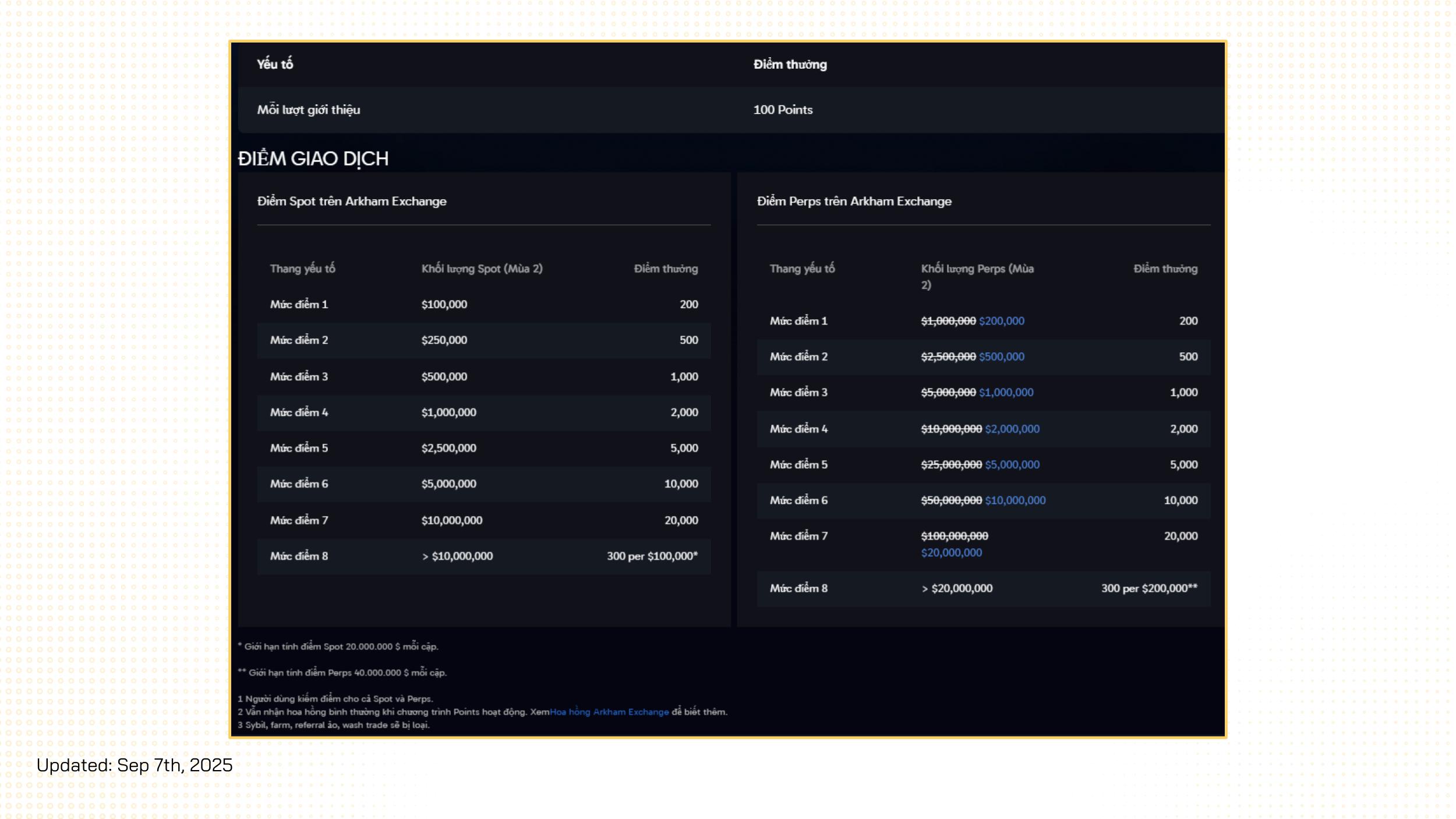Click Spot table 'Mức điểm 1' label

(x=299, y=304)
